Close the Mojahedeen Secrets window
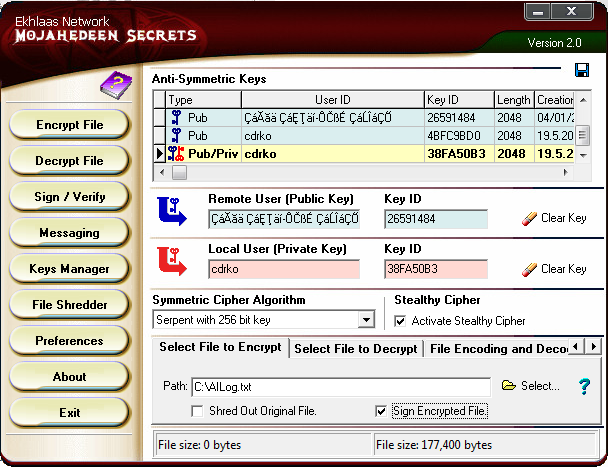This screenshot has width=608, height=467. tap(572, 12)
